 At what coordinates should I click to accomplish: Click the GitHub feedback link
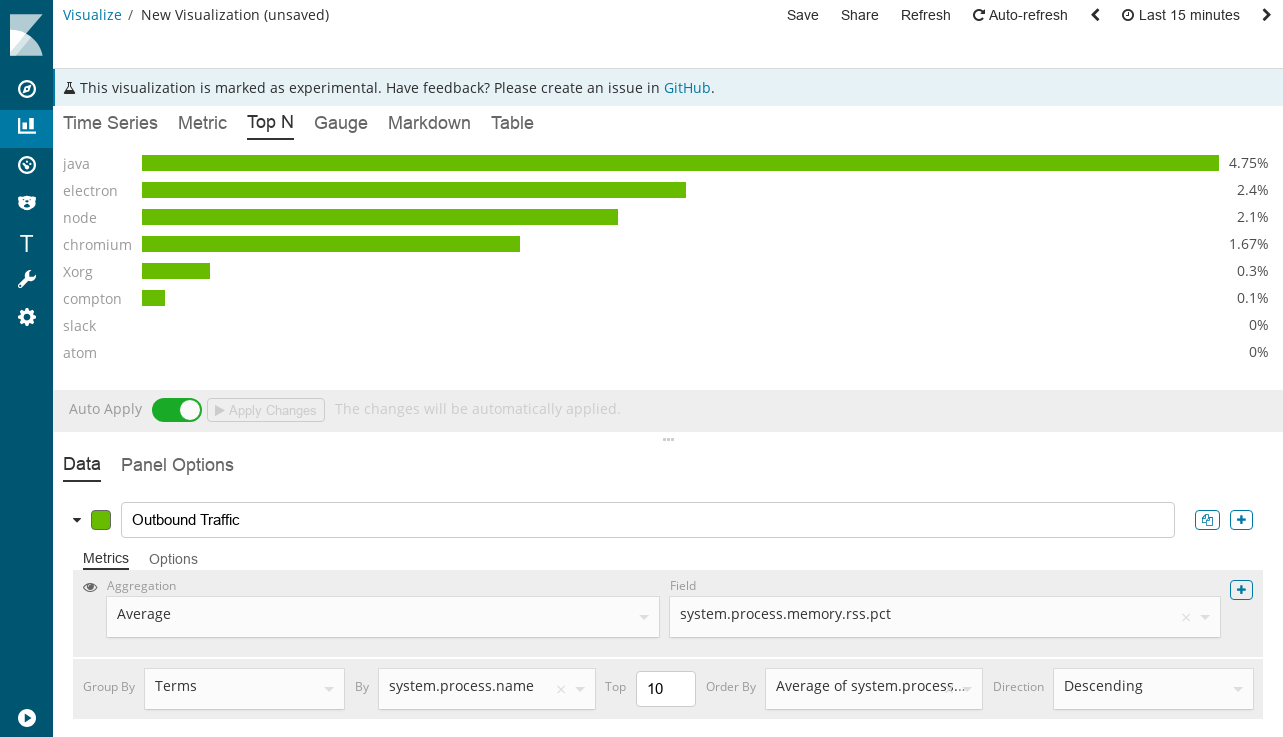click(x=687, y=88)
